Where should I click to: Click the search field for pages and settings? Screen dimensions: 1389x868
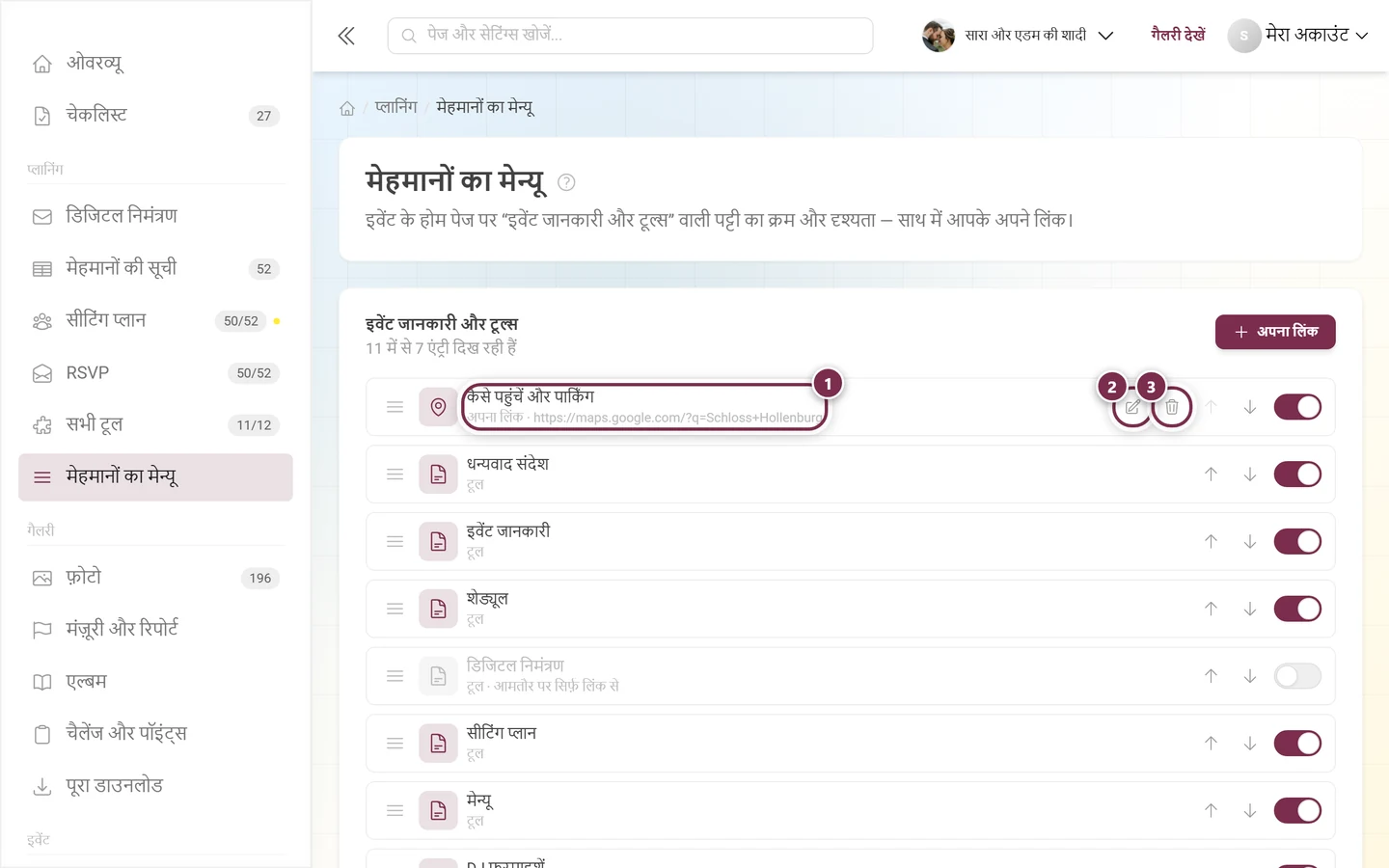(x=630, y=36)
